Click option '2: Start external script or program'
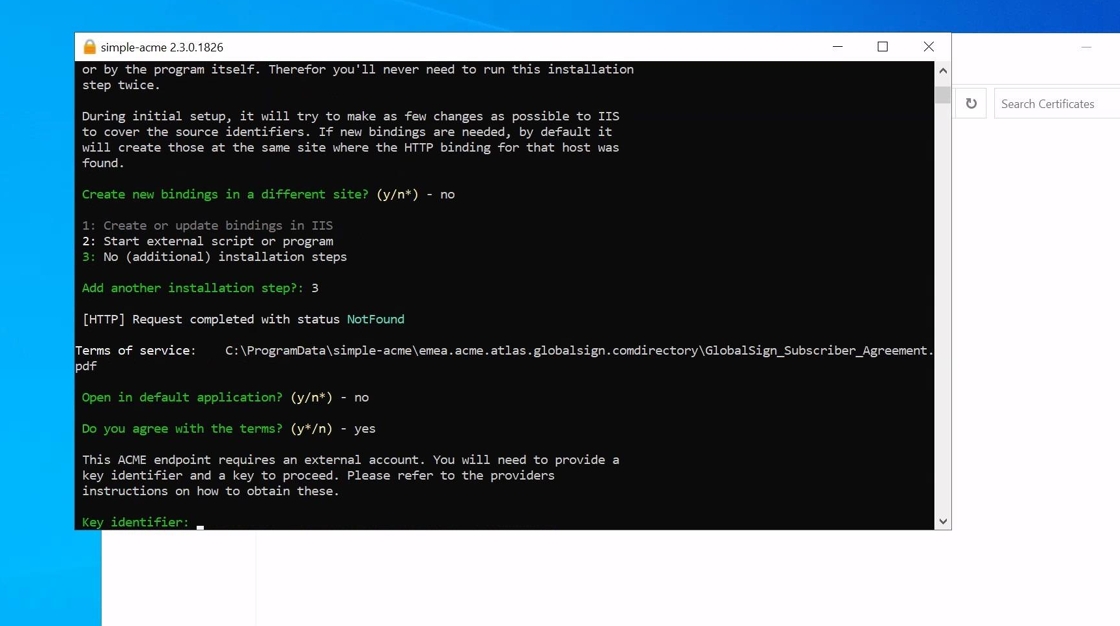The width and height of the screenshot is (1120, 626). pos(207,241)
